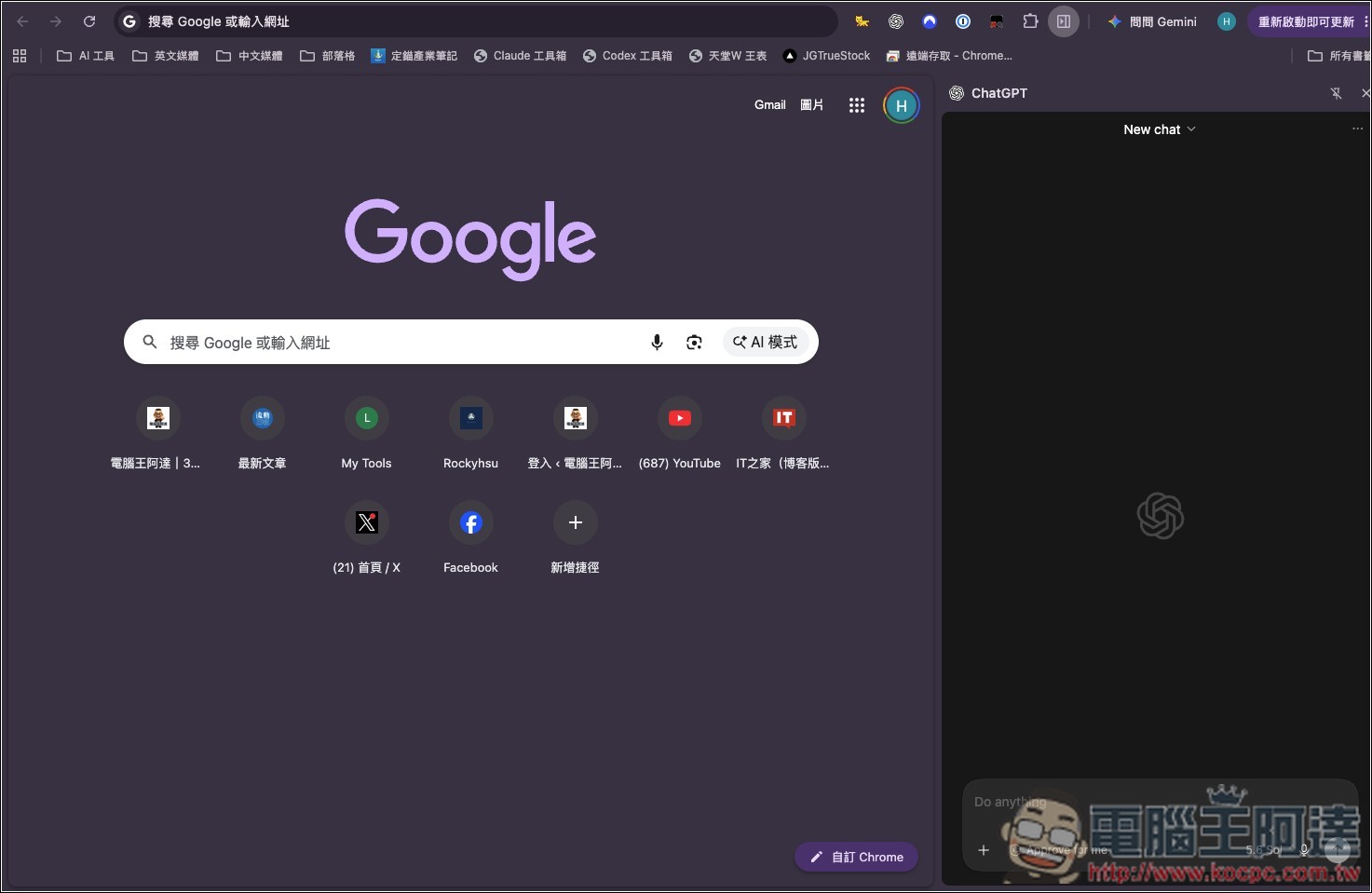Viewport: 1372px width, 893px height.
Task: Open the 登入 電腦王阿達 login shortcut
Action: (x=576, y=434)
